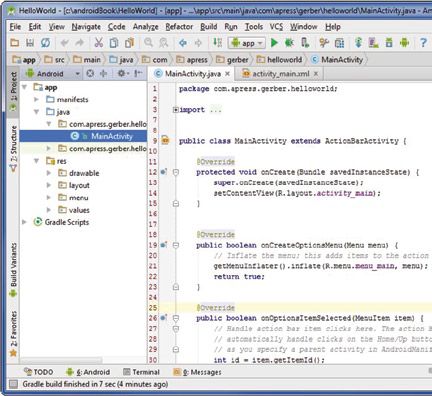Expand the manifests folder
432x396 pixels.
[x=37, y=99]
